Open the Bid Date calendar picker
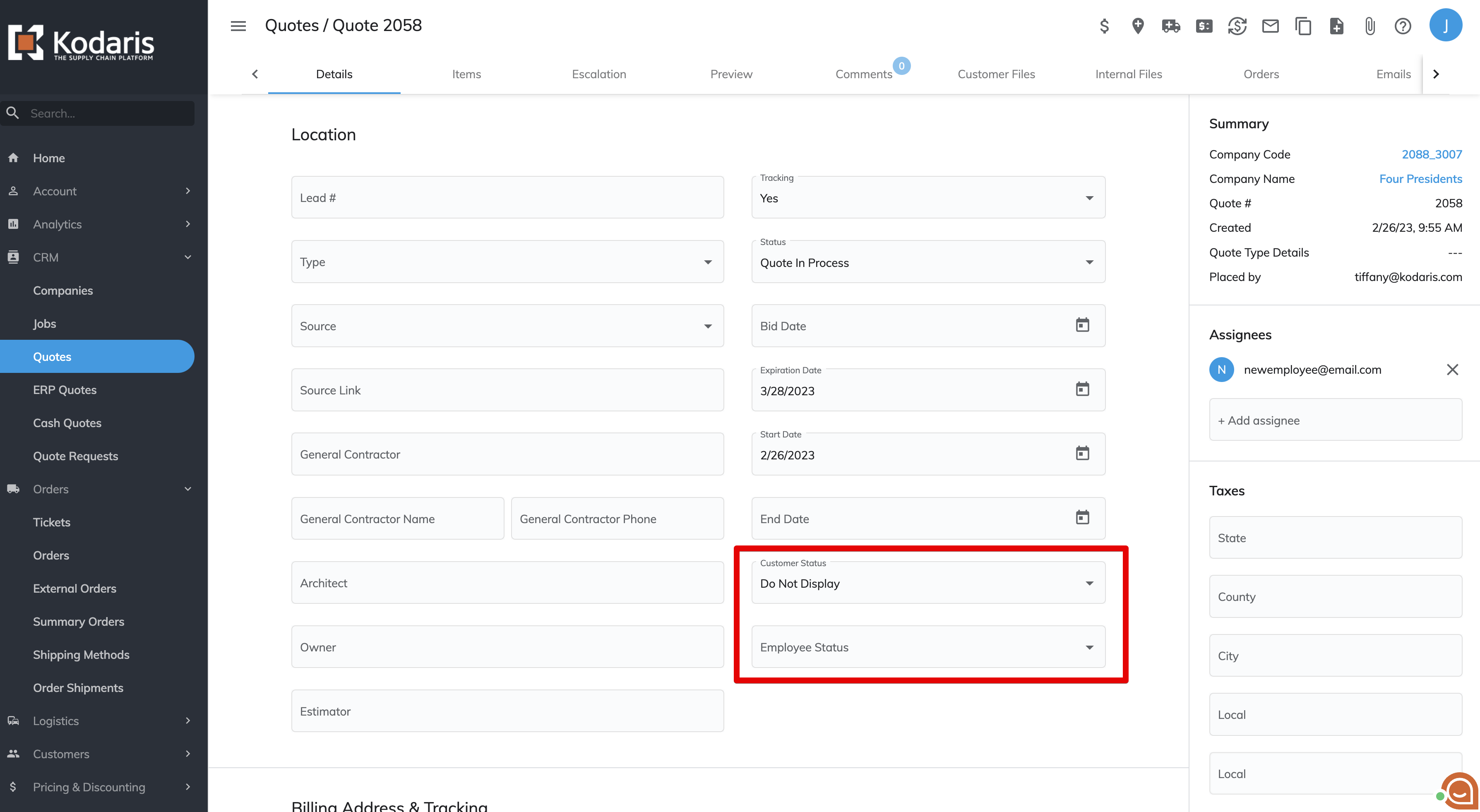This screenshot has height=812, width=1480. coord(1082,325)
